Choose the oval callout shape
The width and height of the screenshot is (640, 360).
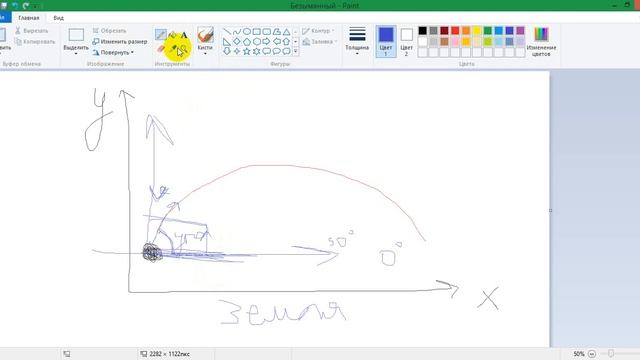click(277, 51)
